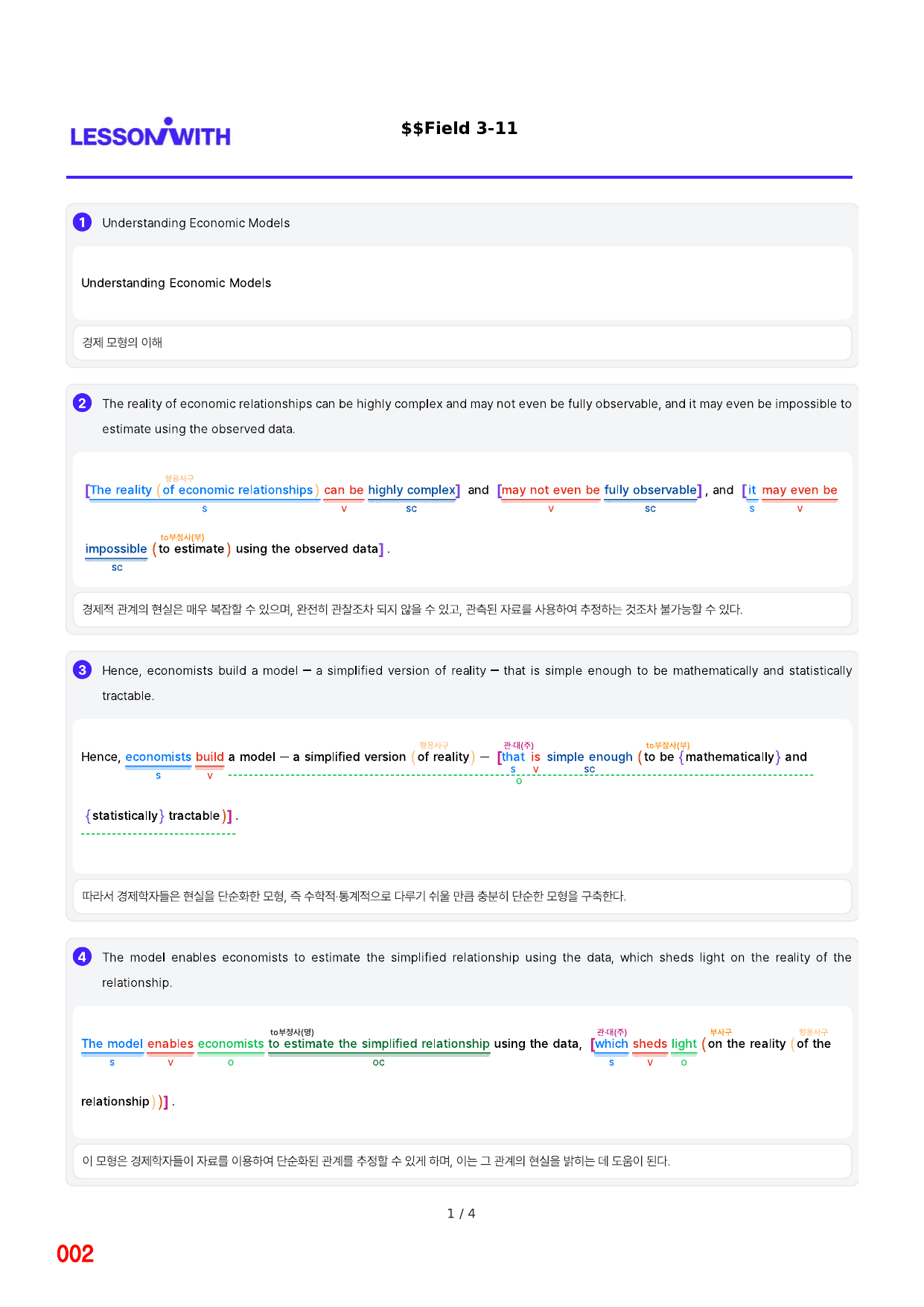Click 'highly complex' in sentence 2

412,490
